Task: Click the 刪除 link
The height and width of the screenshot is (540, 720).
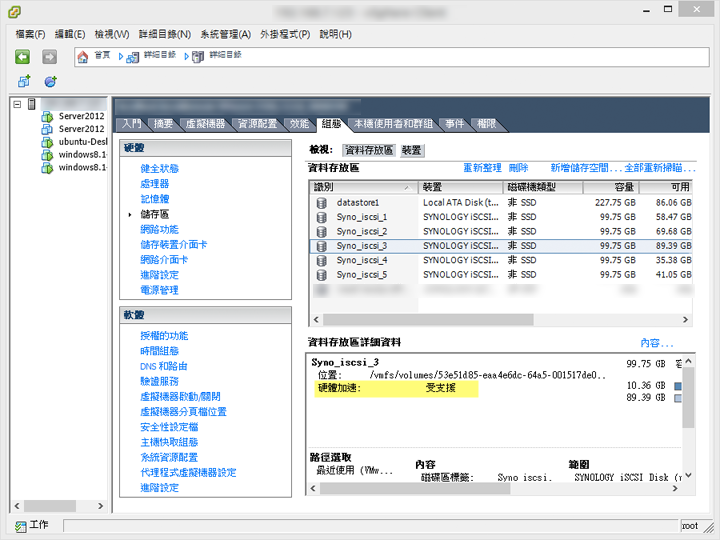Action: (x=518, y=168)
